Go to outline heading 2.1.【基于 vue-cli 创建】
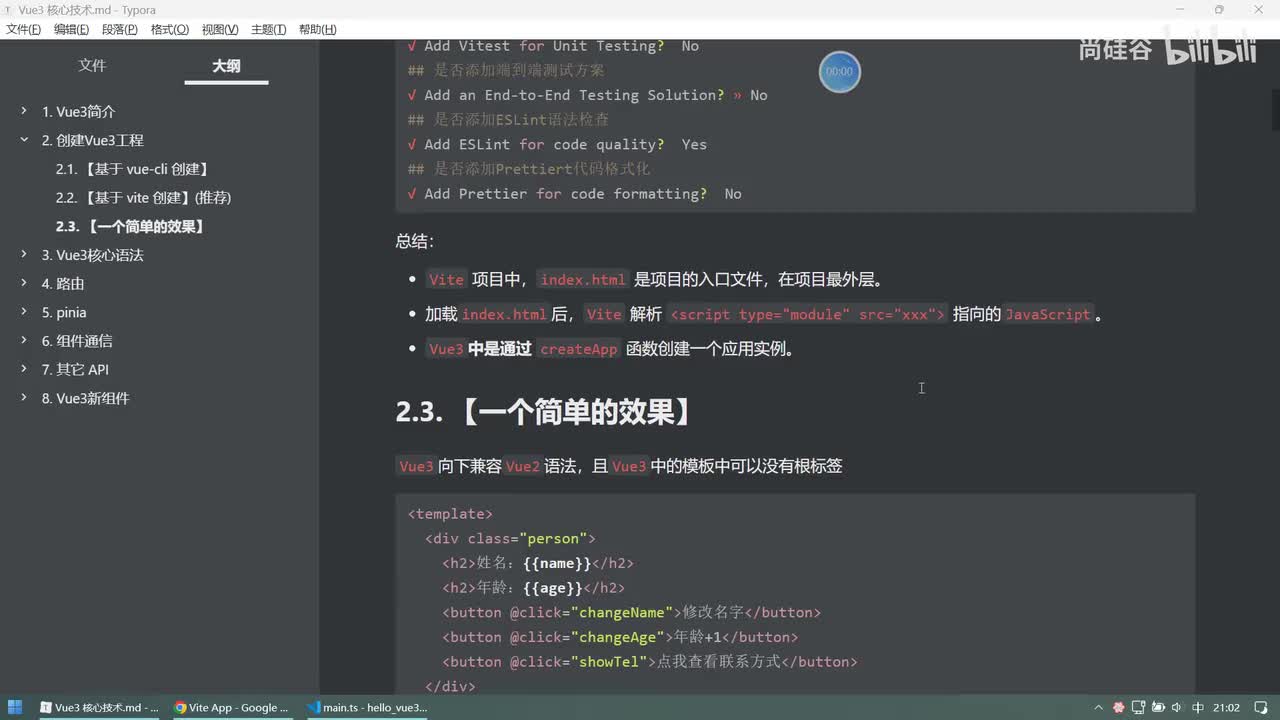Image resolution: width=1280 pixels, height=720 pixels. click(x=133, y=169)
